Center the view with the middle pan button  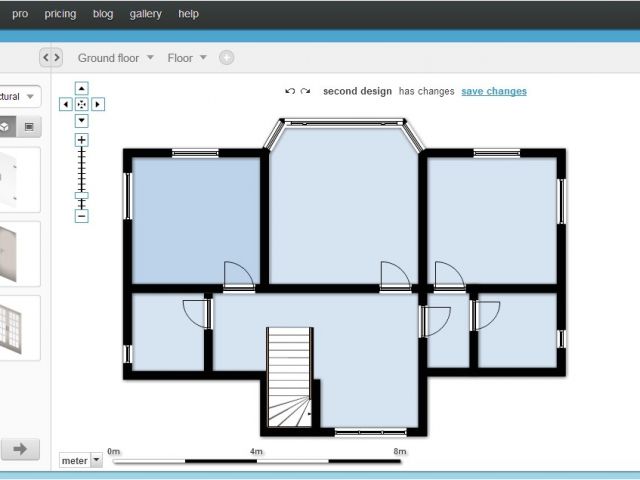[x=82, y=104]
